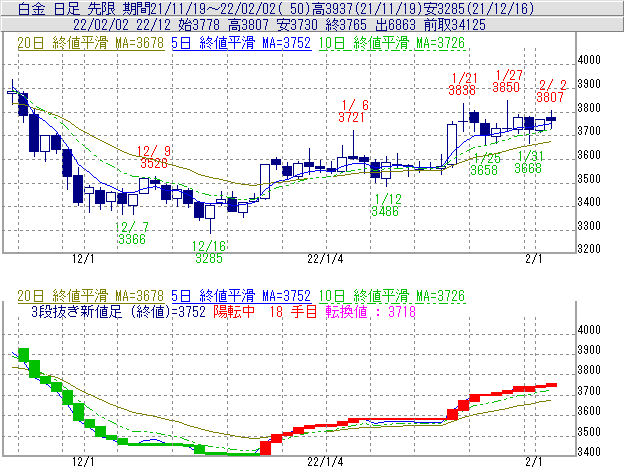624x475 pixels.
Task: Click the 12/9 3526 high price label
Action: click(x=154, y=158)
